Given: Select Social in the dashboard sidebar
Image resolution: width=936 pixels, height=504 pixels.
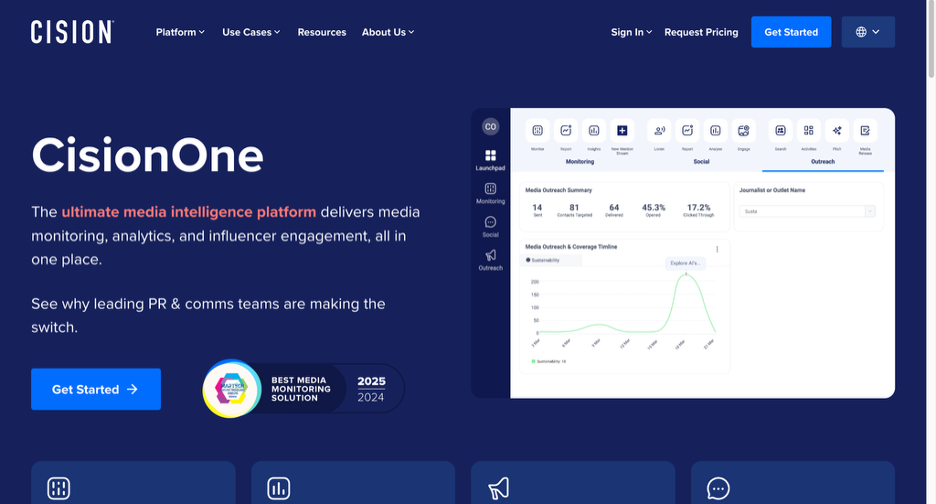Looking at the screenshot, I should click(x=490, y=227).
